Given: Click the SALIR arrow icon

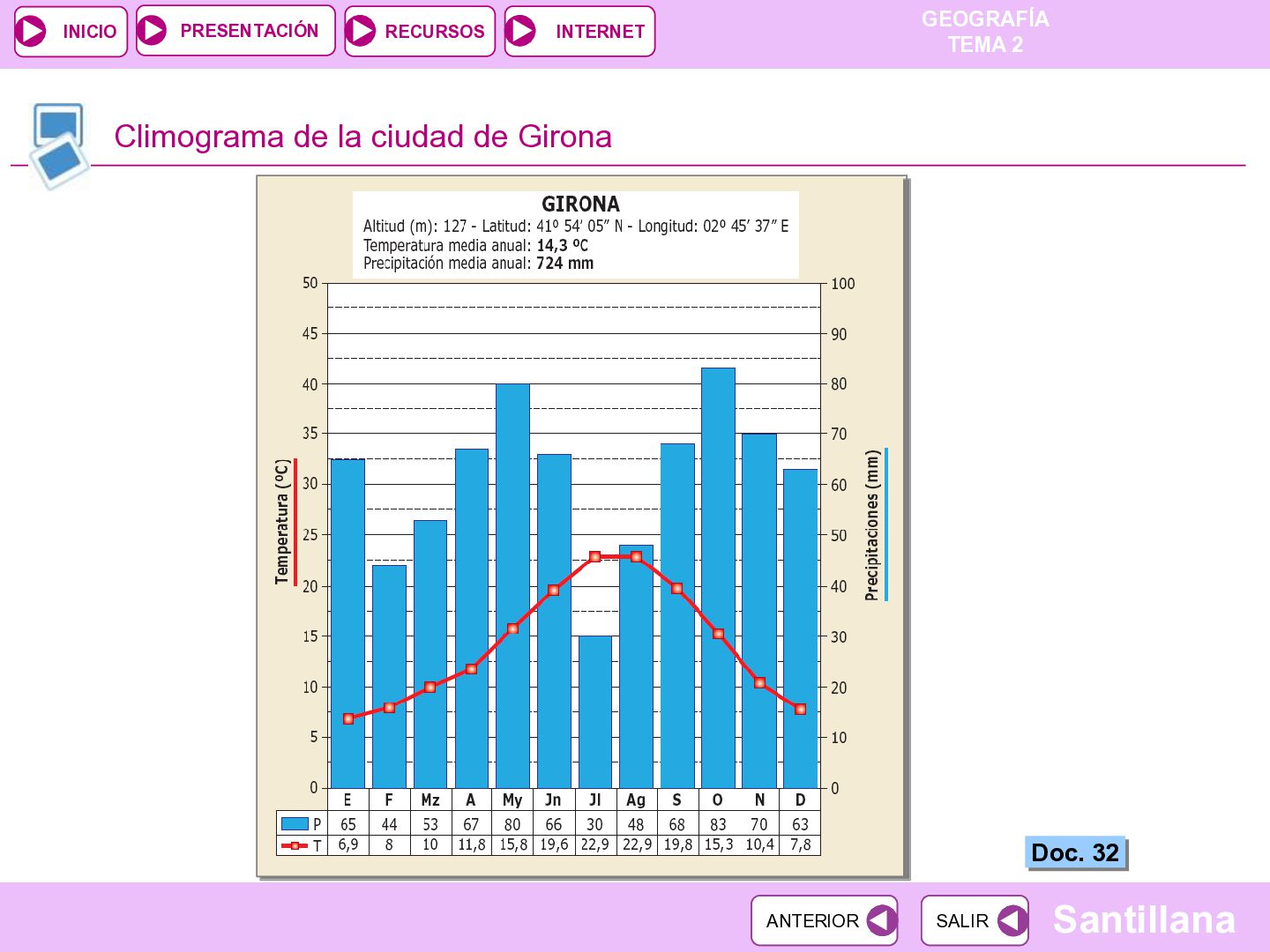Looking at the screenshot, I should [x=1012, y=921].
